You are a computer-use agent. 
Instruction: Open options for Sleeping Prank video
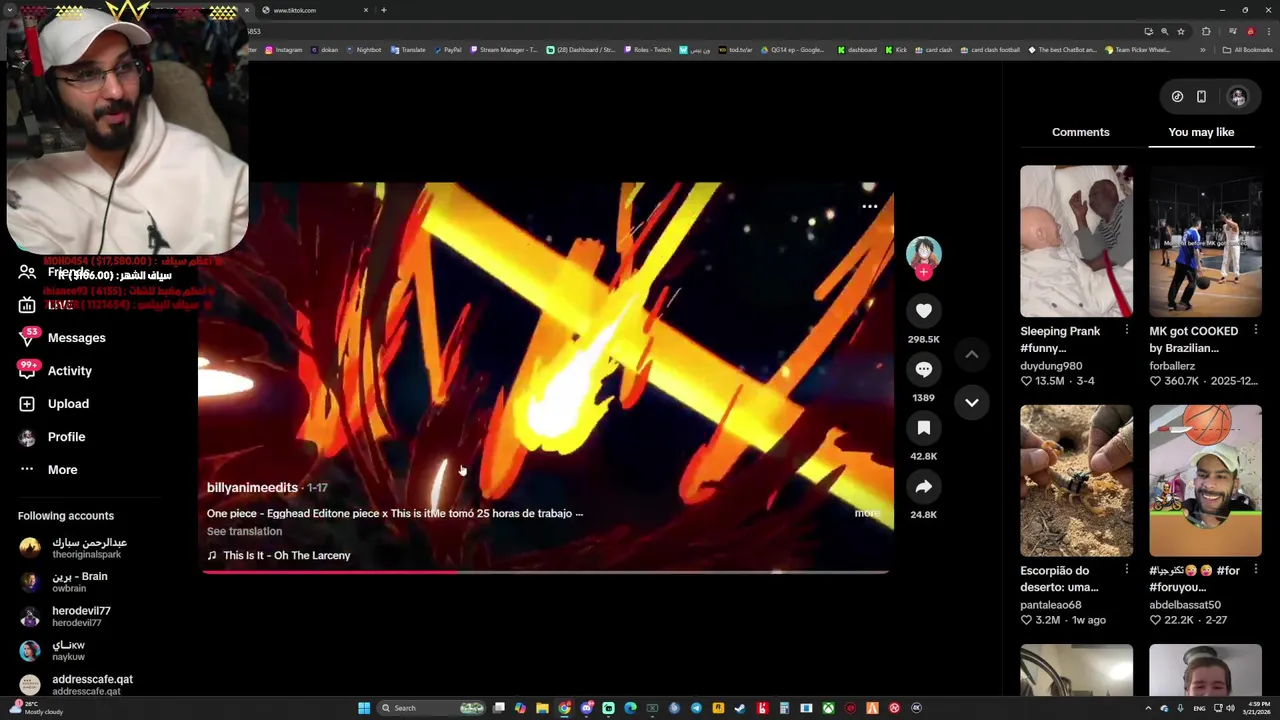[x=1126, y=331]
